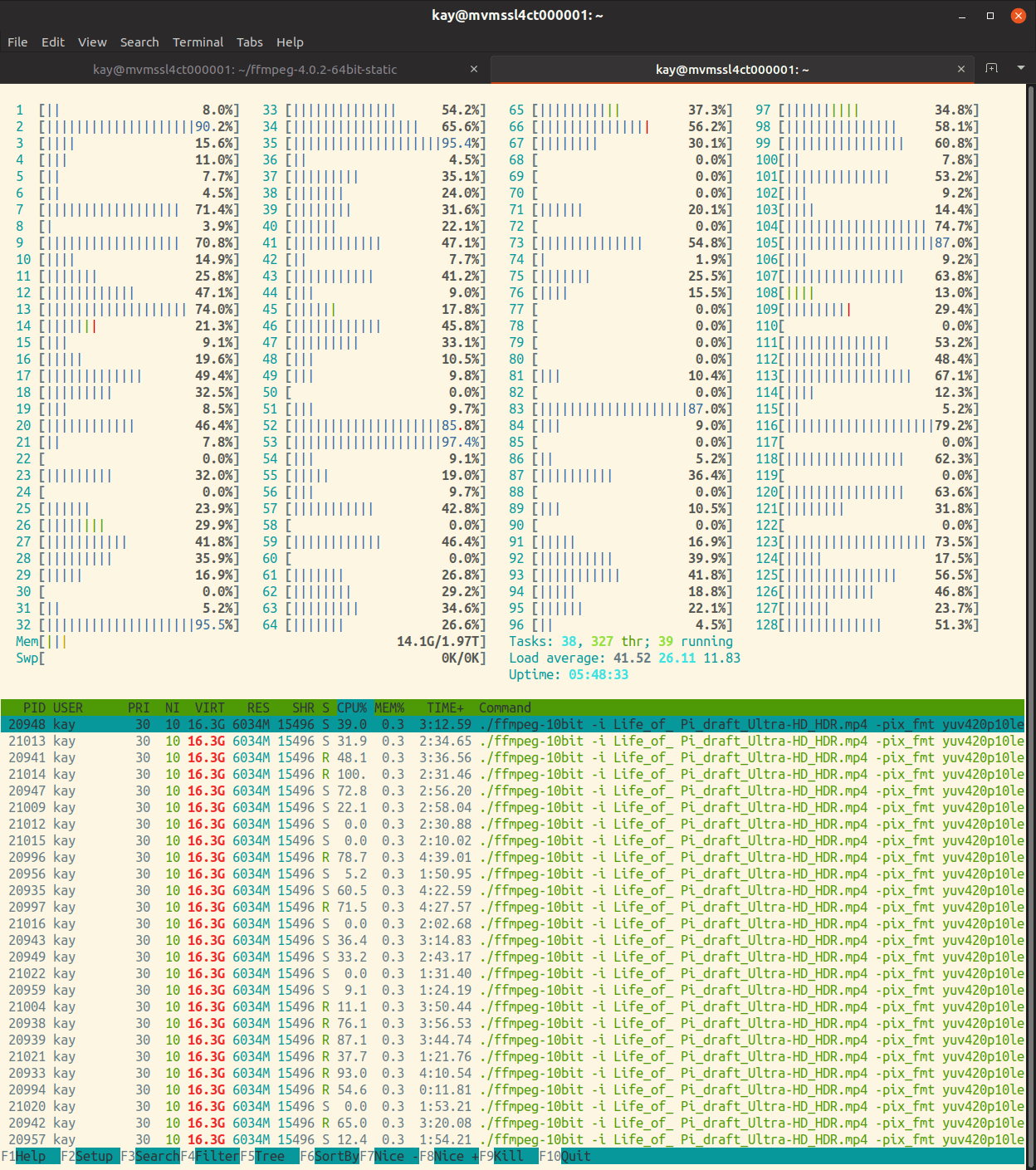Image resolution: width=1036 pixels, height=1170 pixels.
Task: Click Nice + to lower process priority
Action: tap(455, 1156)
